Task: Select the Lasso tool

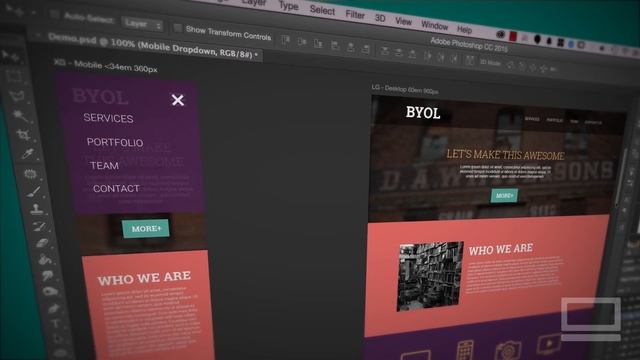Action: pos(17,96)
